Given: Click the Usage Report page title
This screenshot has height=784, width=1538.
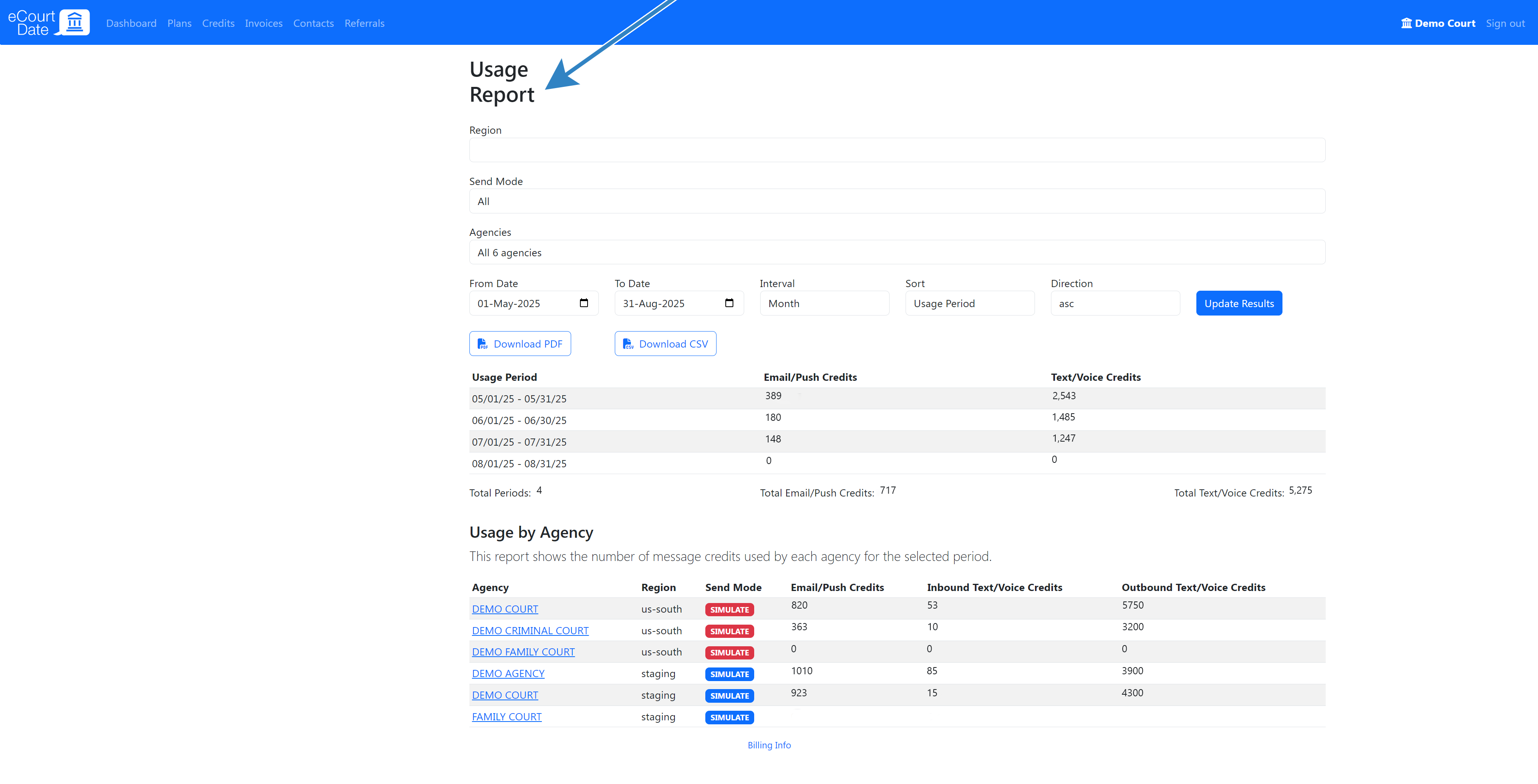Looking at the screenshot, I should (501, 82).
